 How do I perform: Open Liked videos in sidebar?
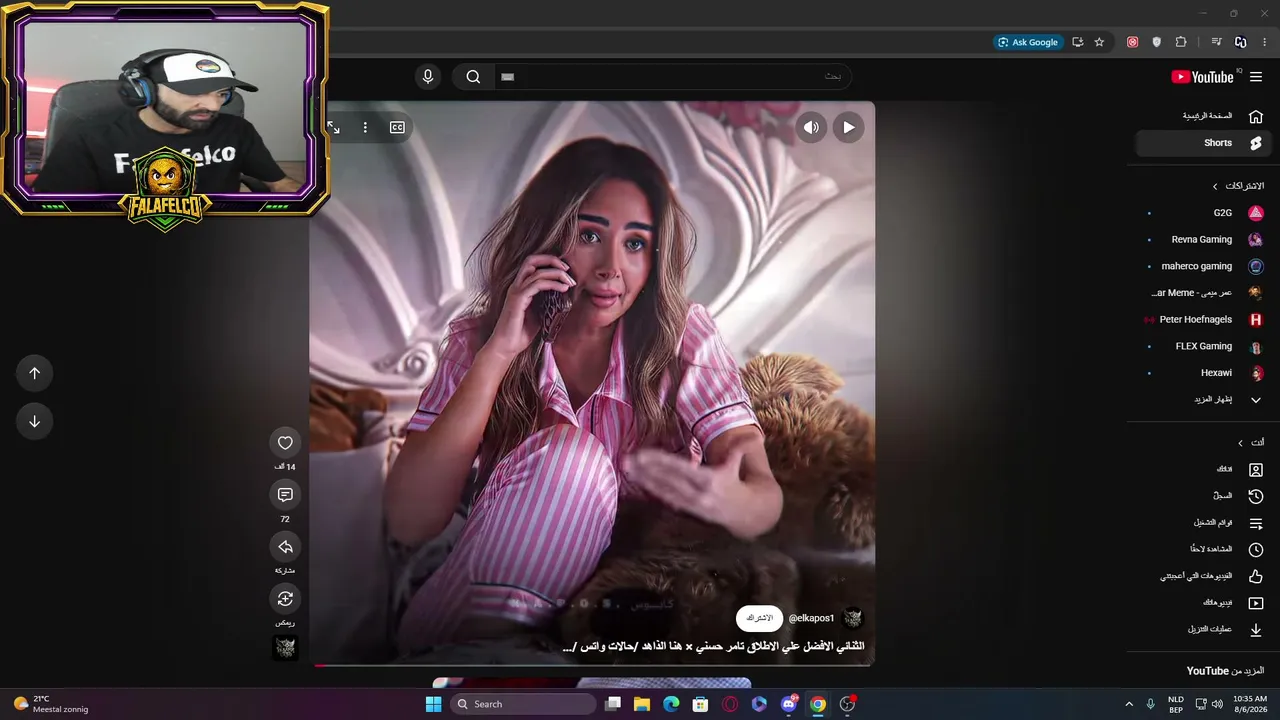click(x=1203, y=576)
